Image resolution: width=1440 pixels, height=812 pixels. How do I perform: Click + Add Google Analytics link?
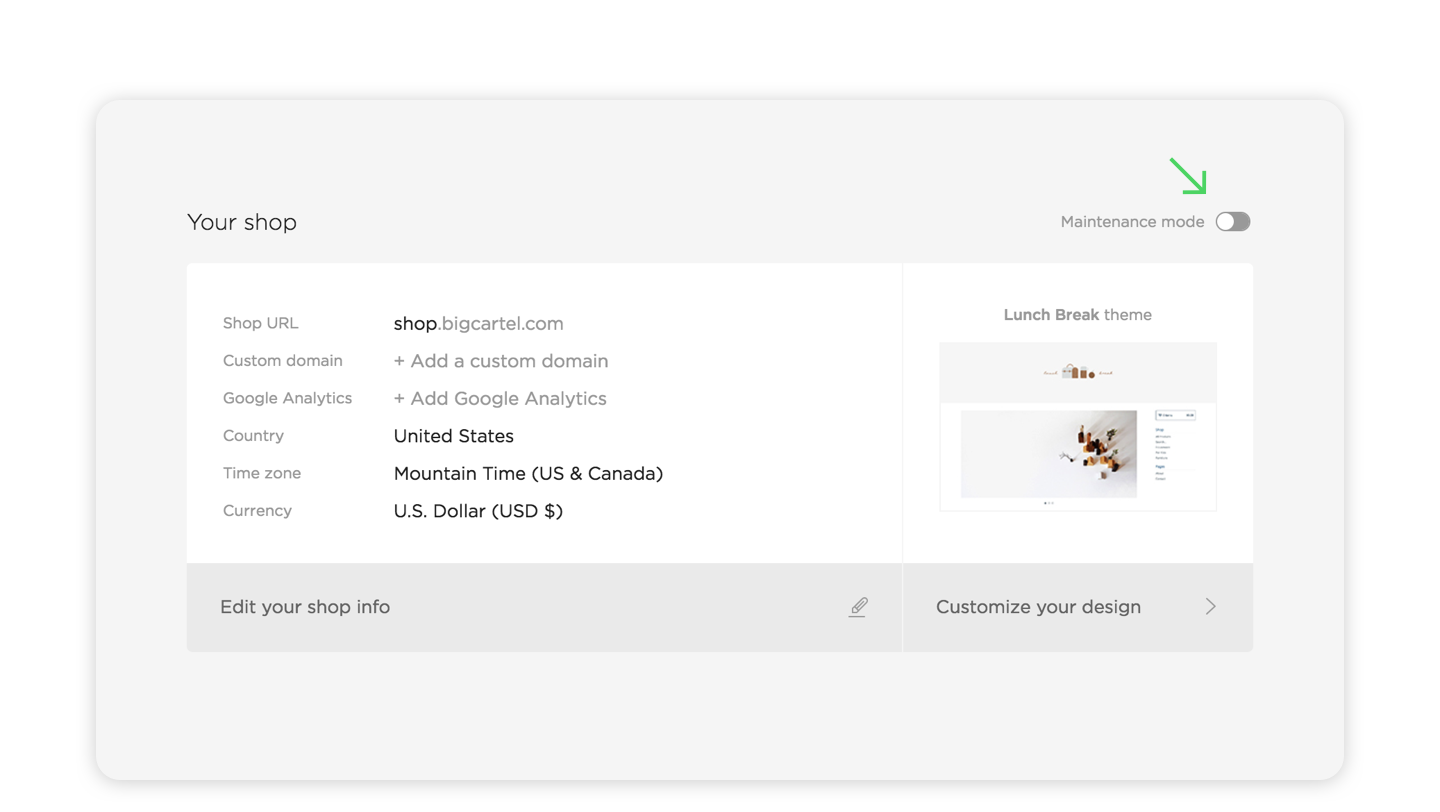click(x=500, y=398)
